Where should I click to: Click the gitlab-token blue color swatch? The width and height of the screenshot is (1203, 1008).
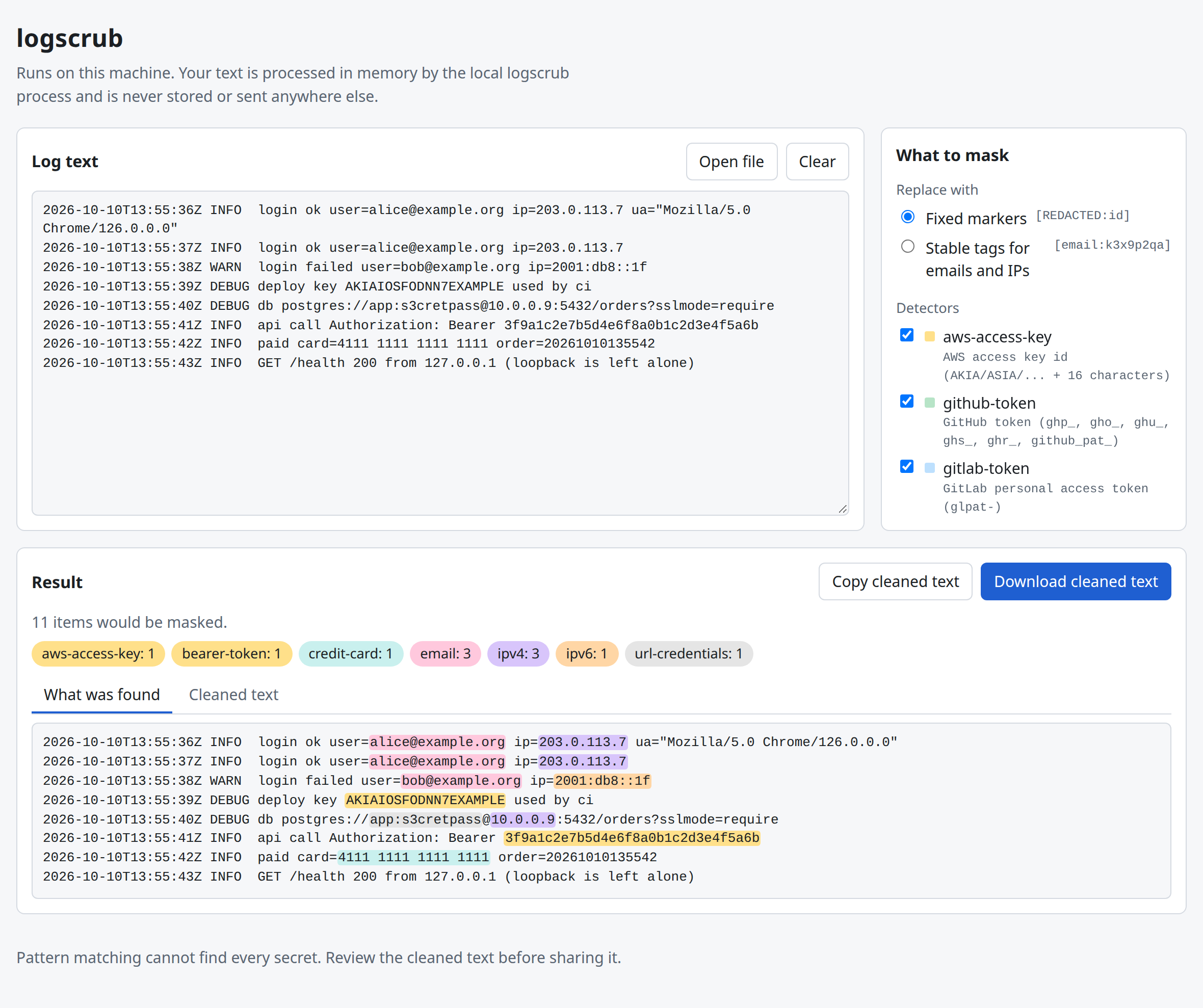pos(929,468)
